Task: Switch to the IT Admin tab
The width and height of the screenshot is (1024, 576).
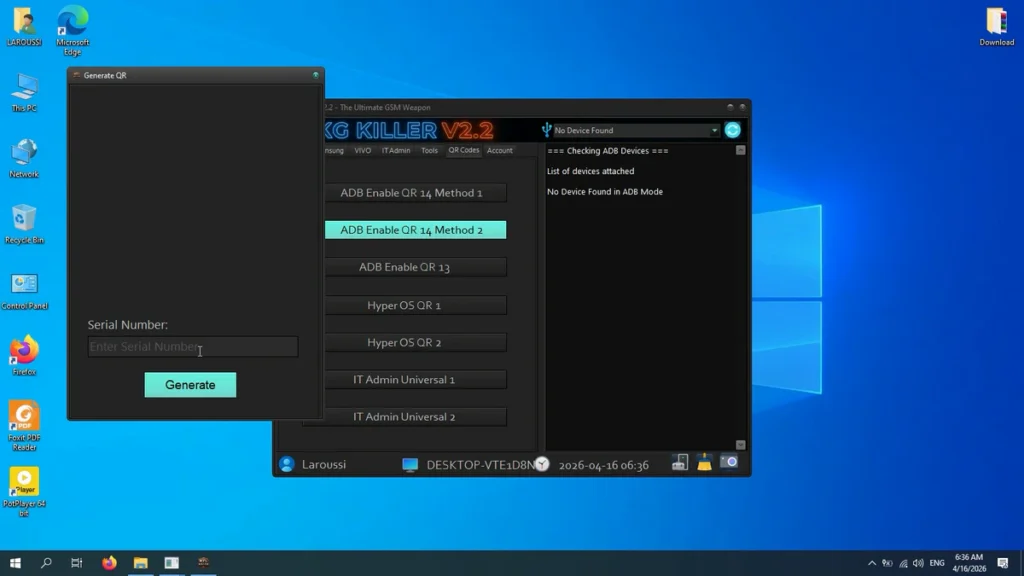Action: click(x=396, y=151)
